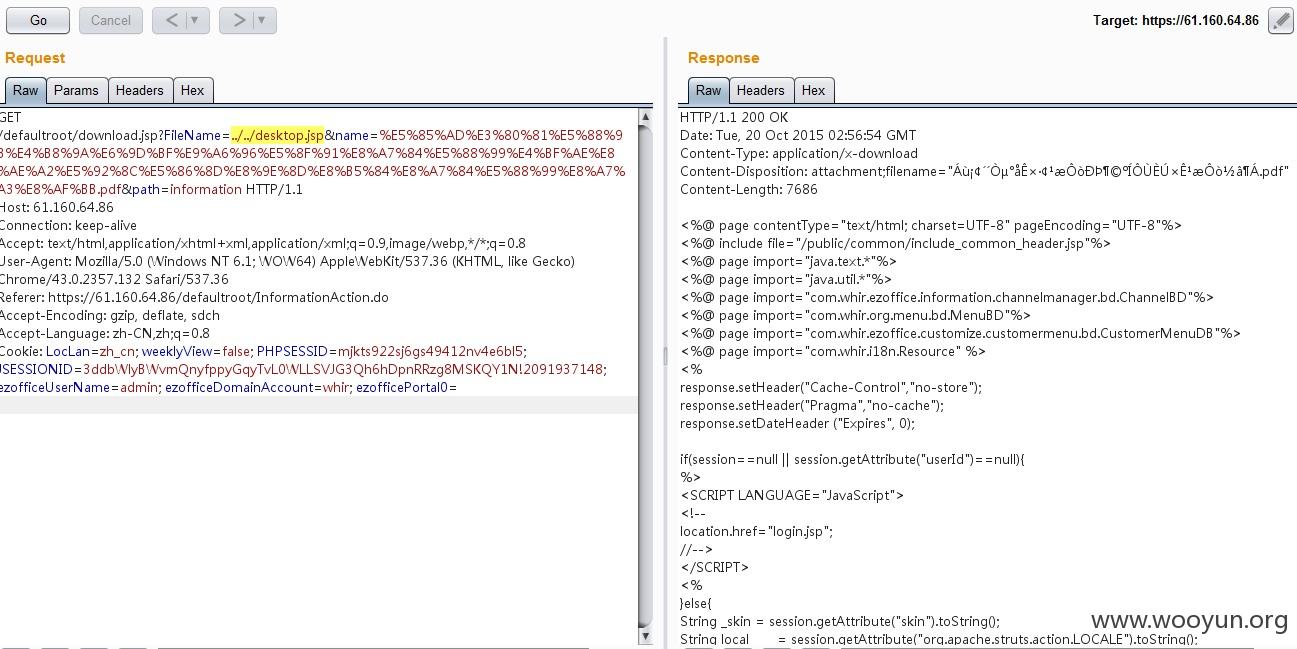This screenshot has height=649, width=1297.
Task: Click the Target: https://61.160.64.86 label
Action: 1176,20
